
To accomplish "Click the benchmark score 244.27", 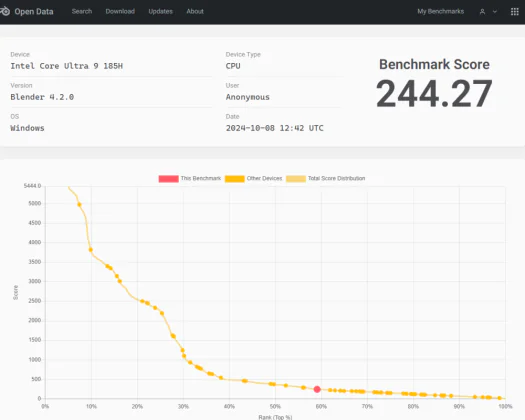I will point(434,94).
